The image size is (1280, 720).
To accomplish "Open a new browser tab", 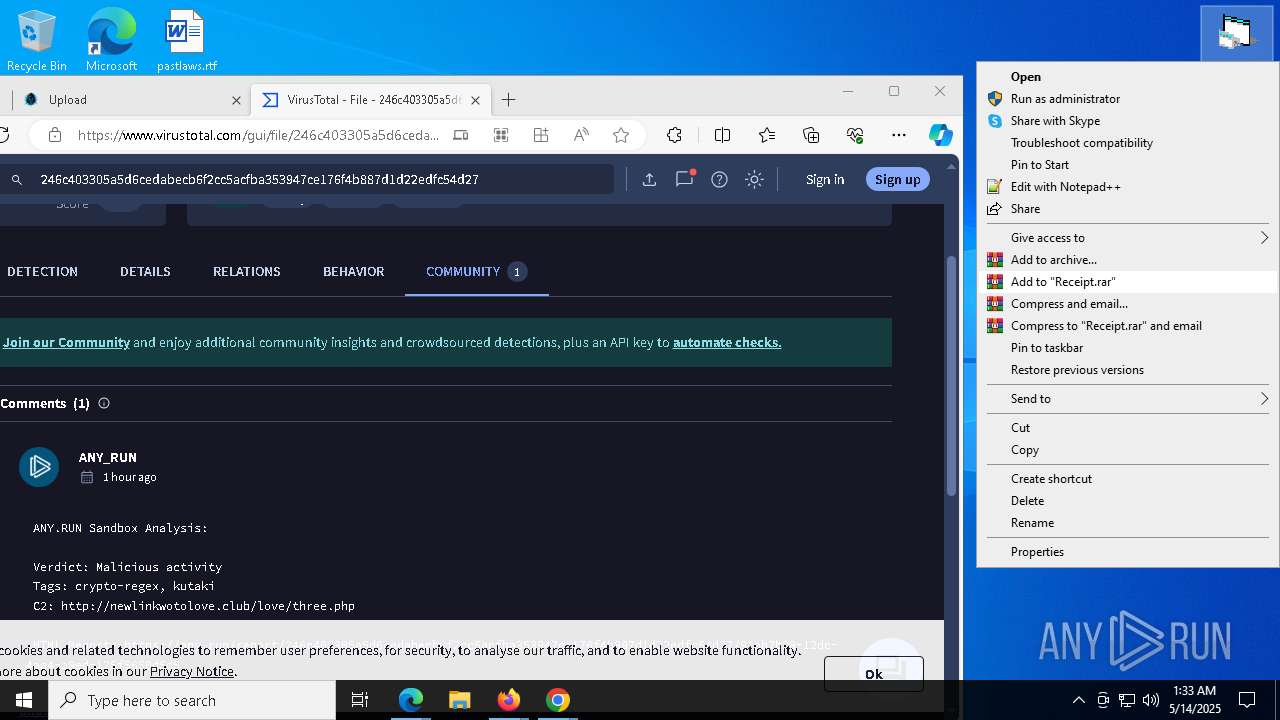I will (x=508, y=100).
